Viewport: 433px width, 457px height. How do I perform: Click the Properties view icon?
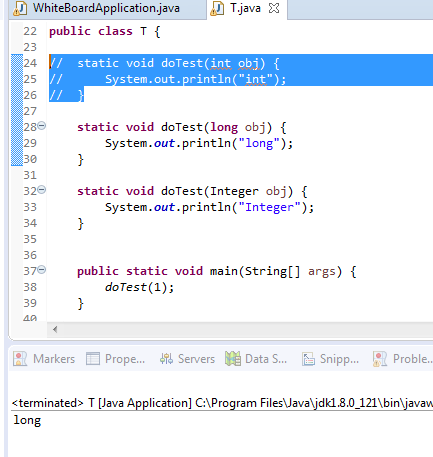pos(93,359)
